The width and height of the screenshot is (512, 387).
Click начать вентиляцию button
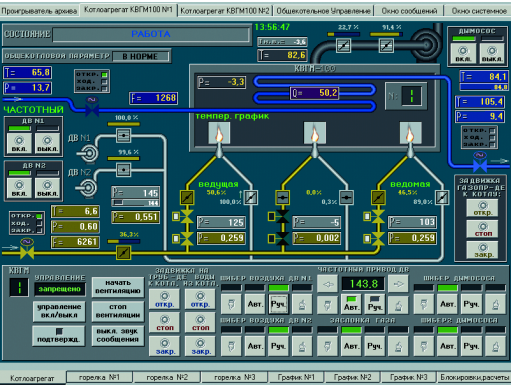(x=118, y=287)
